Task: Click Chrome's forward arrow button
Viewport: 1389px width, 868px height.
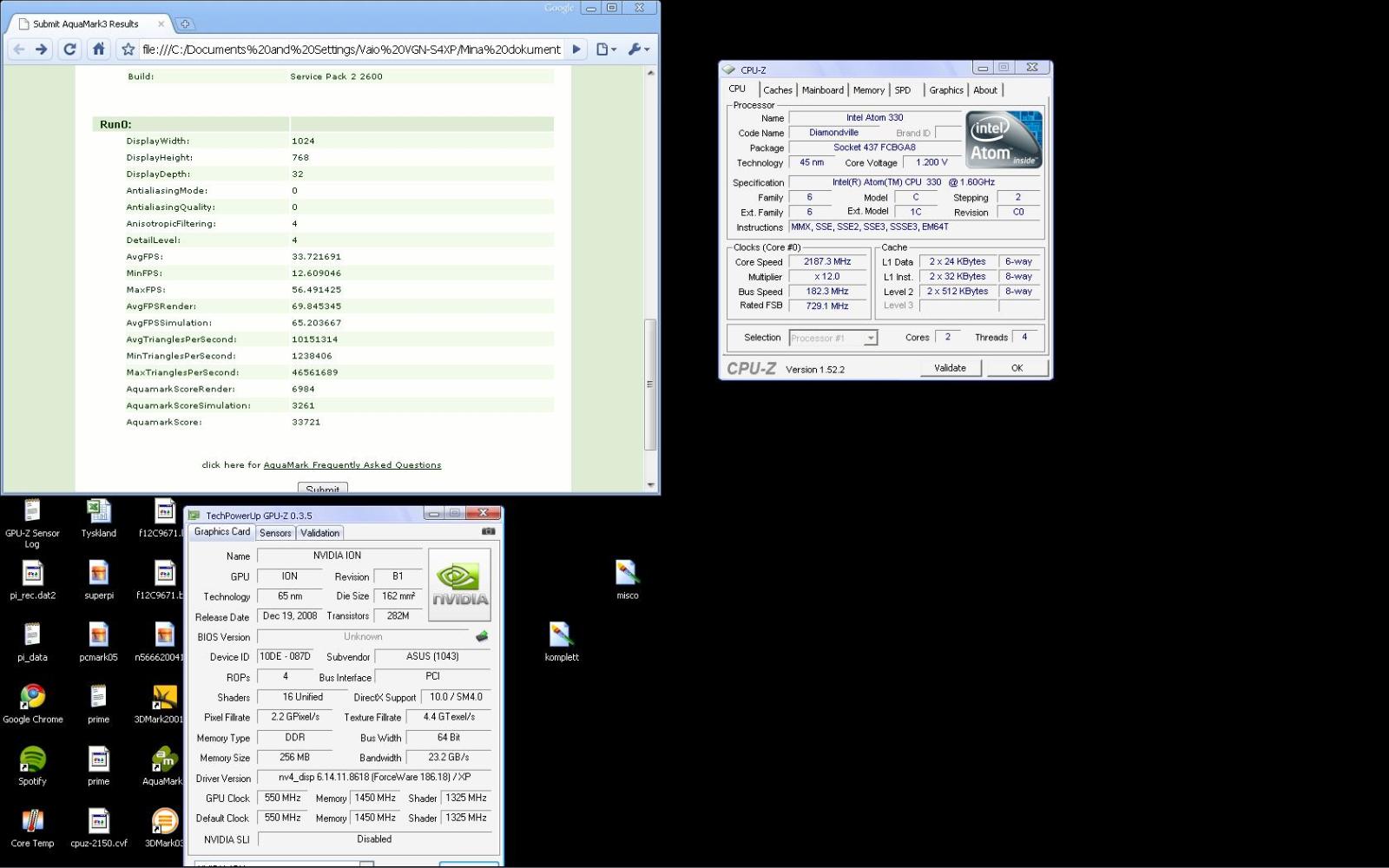Action: [x=41, y=49]
